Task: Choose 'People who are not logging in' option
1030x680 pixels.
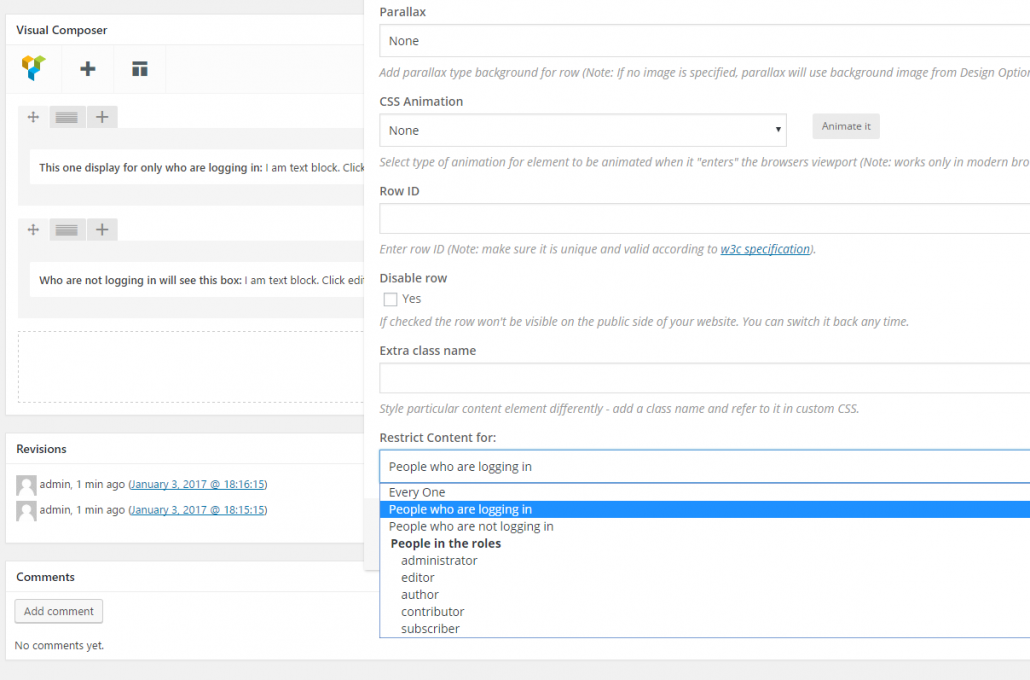Action: click(x=471, y=526)
